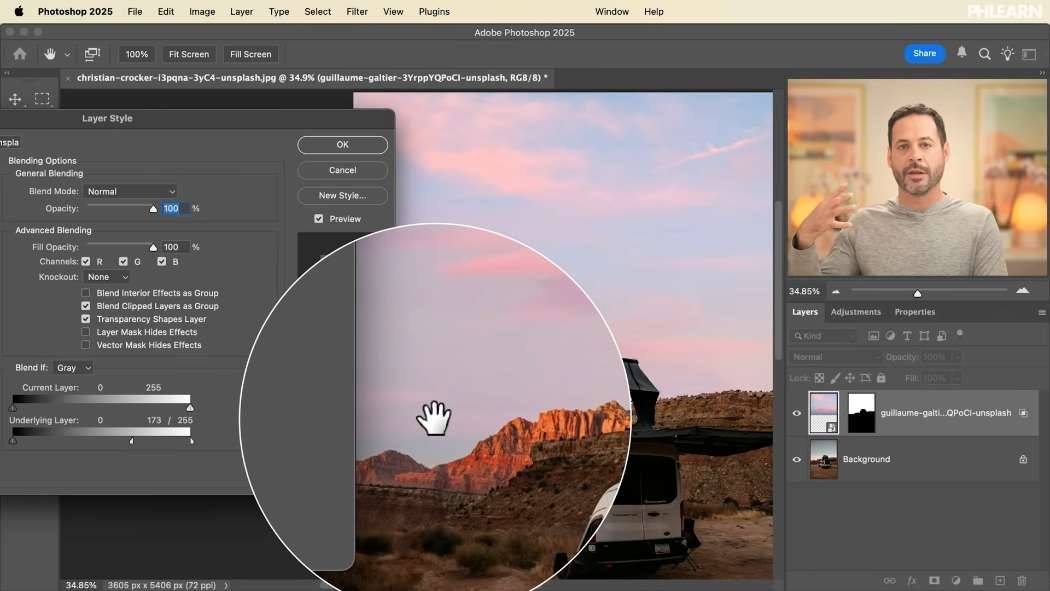Click the add layer style fx icon
1050x591 pixels.
(911, 581)
